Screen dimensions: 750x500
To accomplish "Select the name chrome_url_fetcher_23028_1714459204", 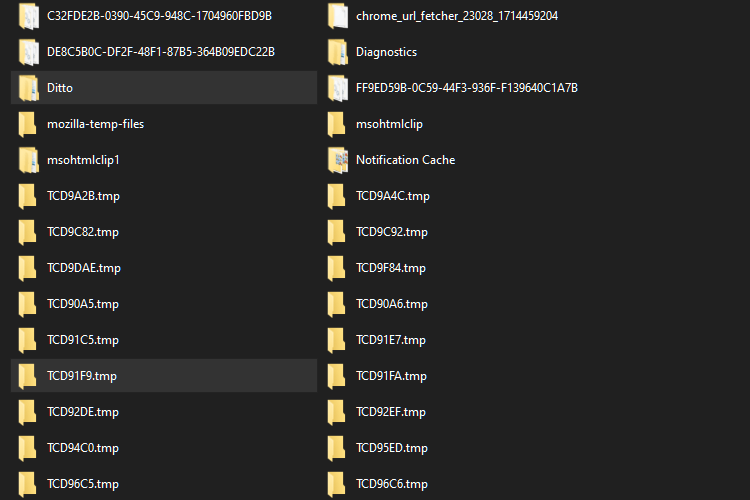I will [457, 16].
